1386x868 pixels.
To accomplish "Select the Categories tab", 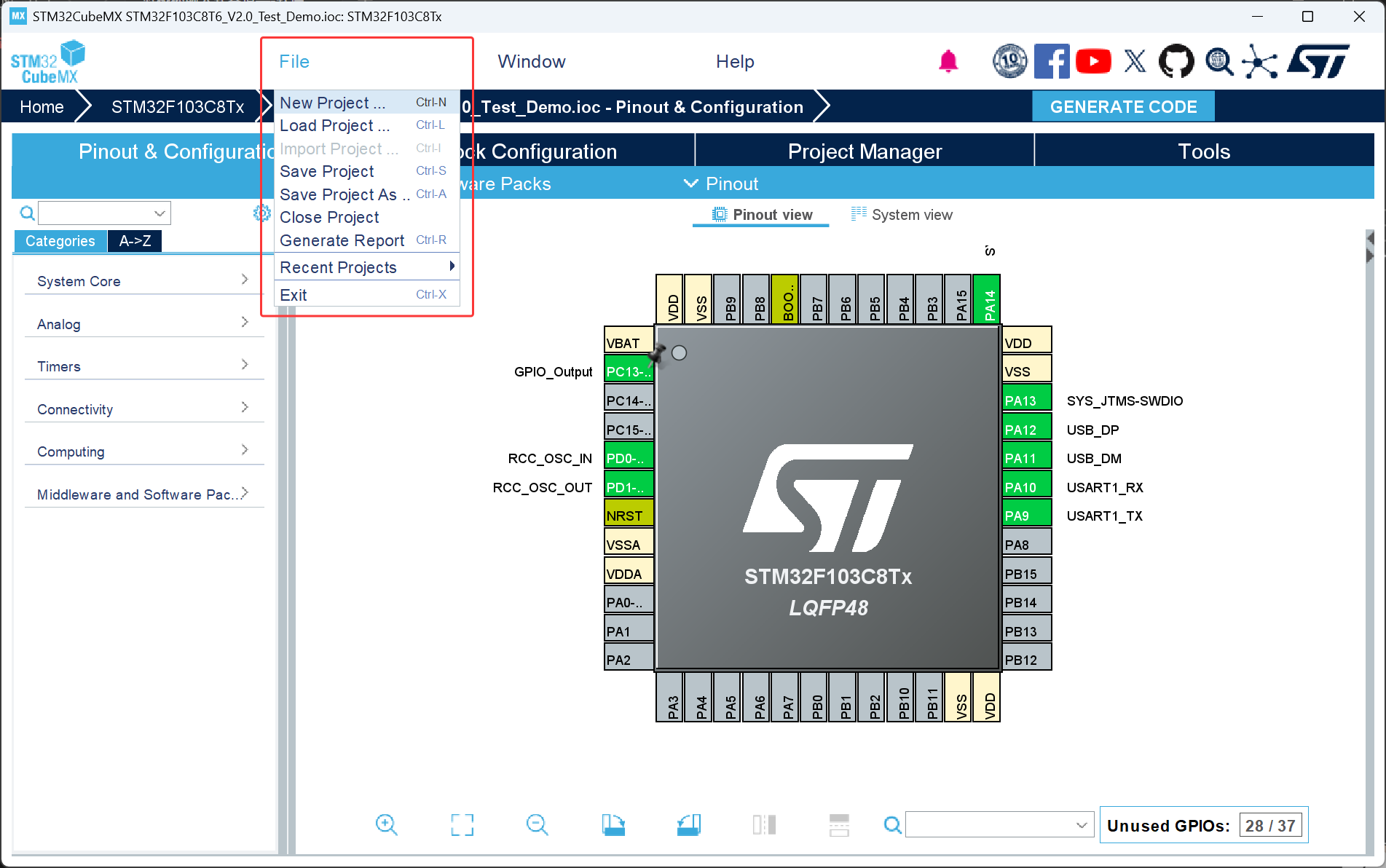I will 60,241.
